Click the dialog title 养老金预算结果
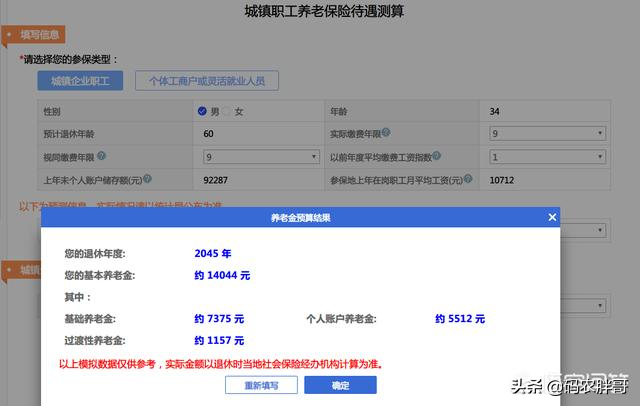The width and height of the screenshot is (640, 406). click(x=300, y=217)
